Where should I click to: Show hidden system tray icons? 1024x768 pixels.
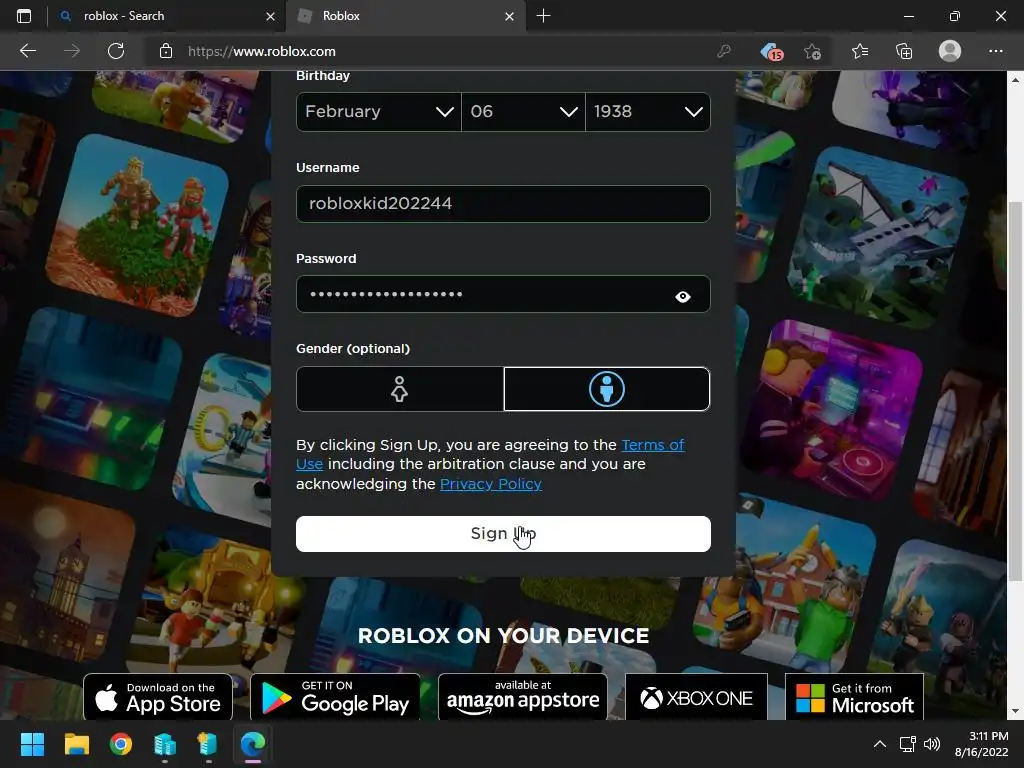[x=880, y=744]
